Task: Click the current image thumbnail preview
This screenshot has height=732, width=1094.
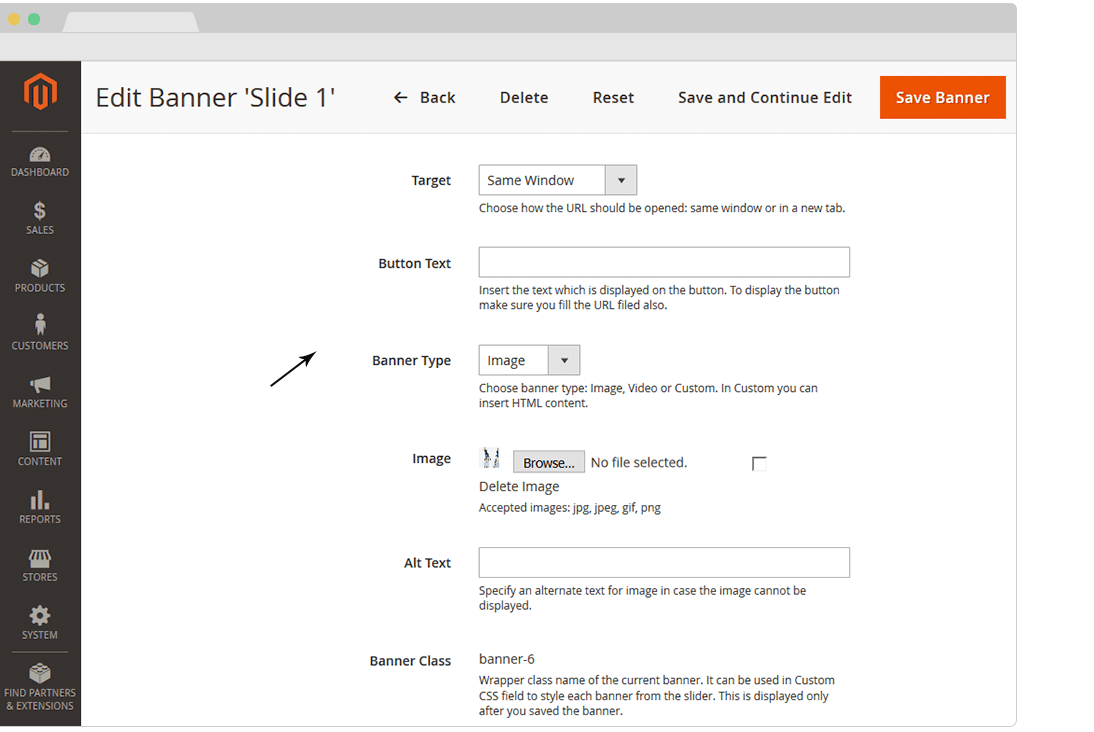Action: point(491,458)
